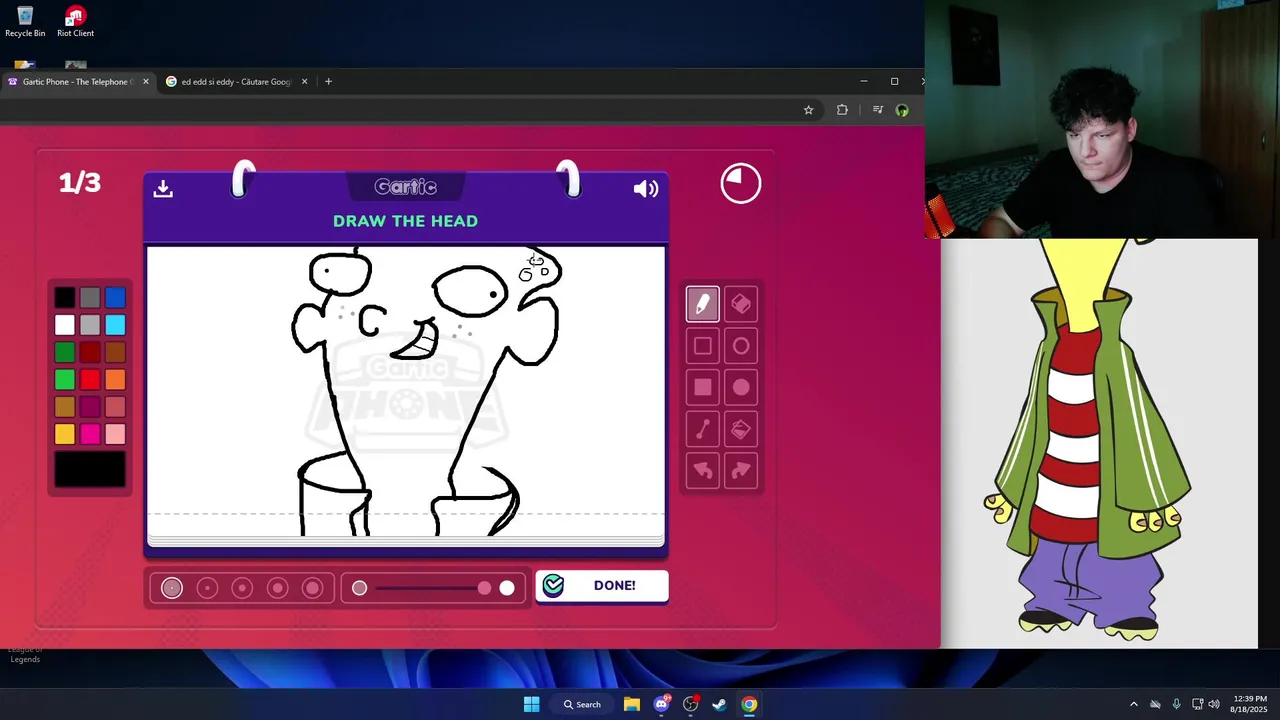Click the character body reference image
Screen dimensions: 1280x720
[1099, 443]
